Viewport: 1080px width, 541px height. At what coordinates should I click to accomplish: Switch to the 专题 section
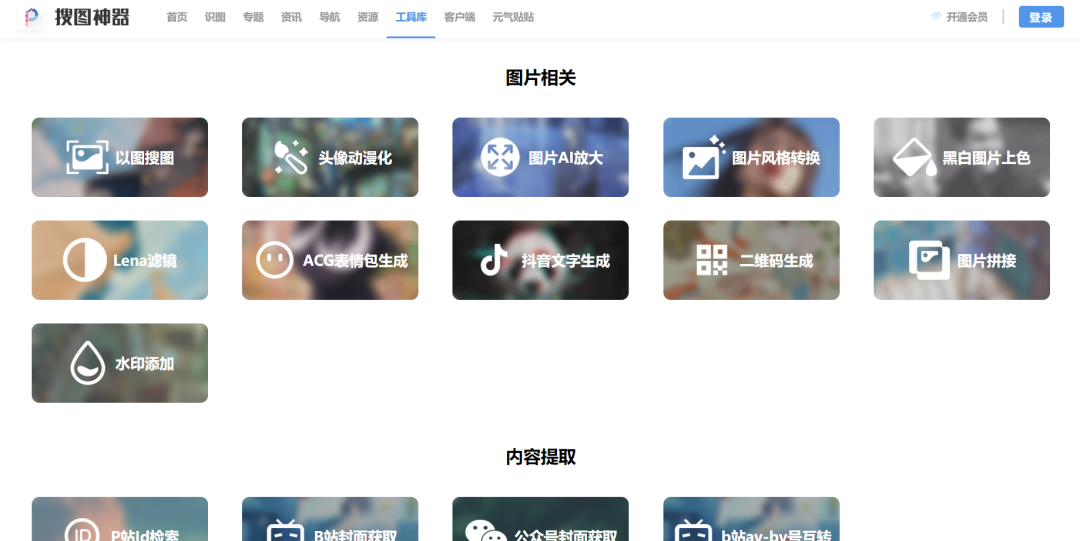[253, 17]
